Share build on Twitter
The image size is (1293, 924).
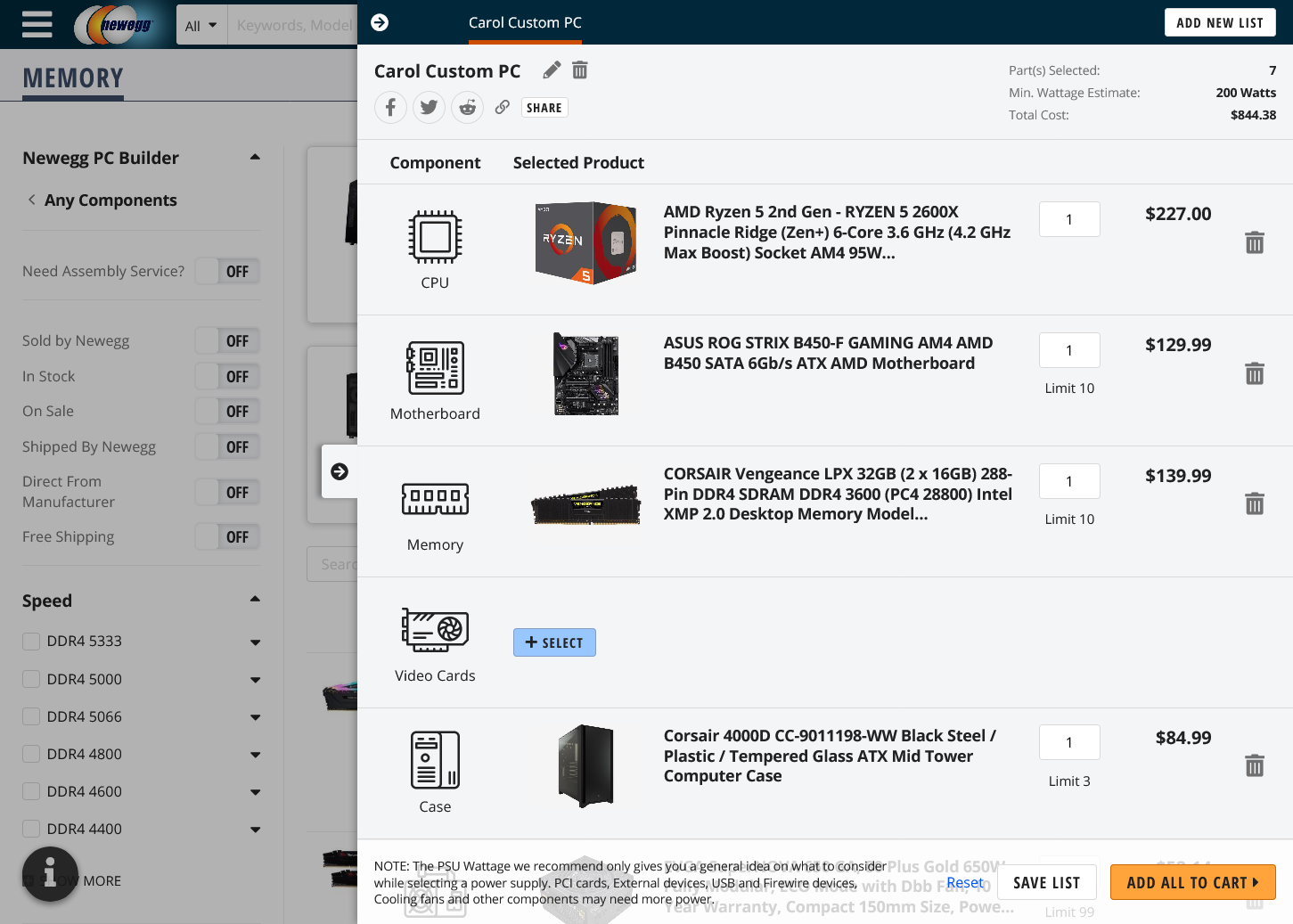click(x=429, y=108)
